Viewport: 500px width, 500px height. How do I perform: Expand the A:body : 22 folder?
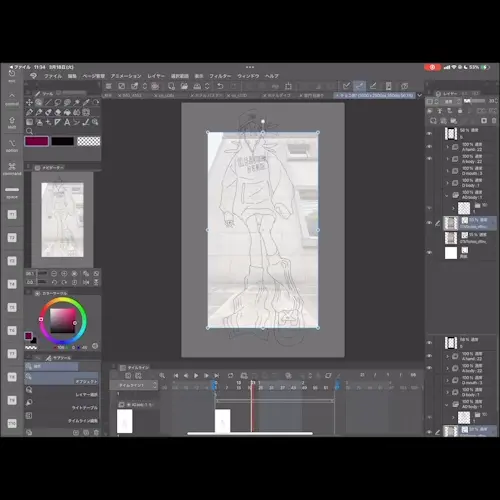448,159
